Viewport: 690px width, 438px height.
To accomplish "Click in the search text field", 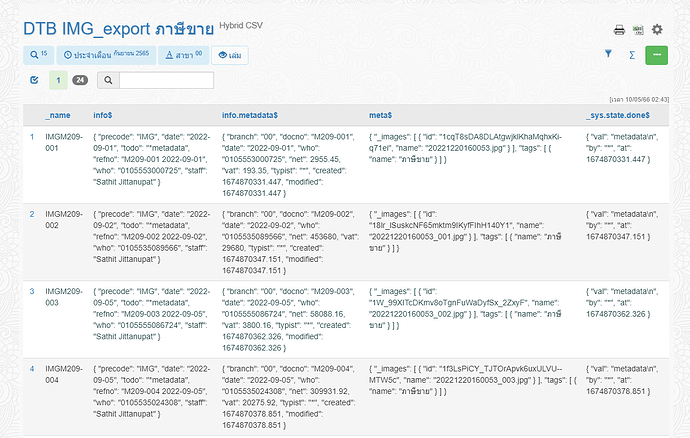I will [x=166, y=80].
